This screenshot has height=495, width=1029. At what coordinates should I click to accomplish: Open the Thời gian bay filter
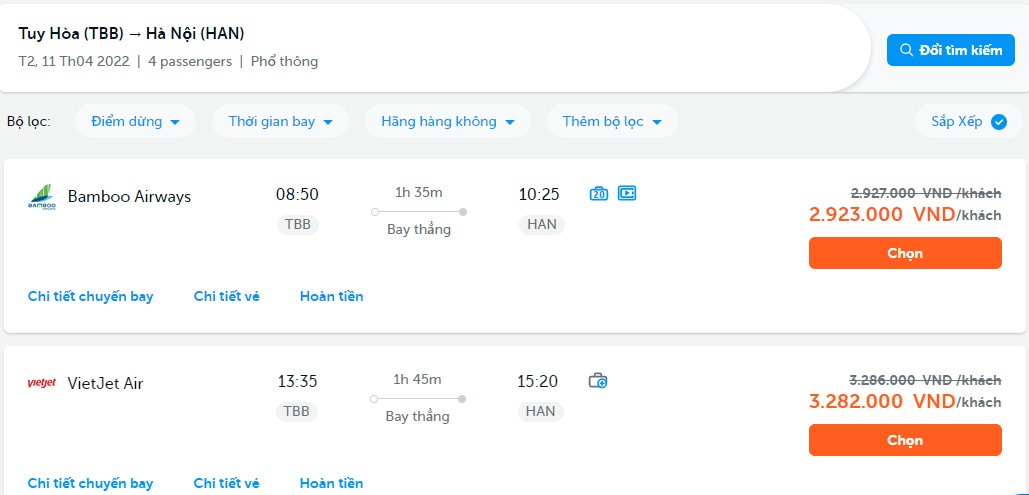coord(280,122)
